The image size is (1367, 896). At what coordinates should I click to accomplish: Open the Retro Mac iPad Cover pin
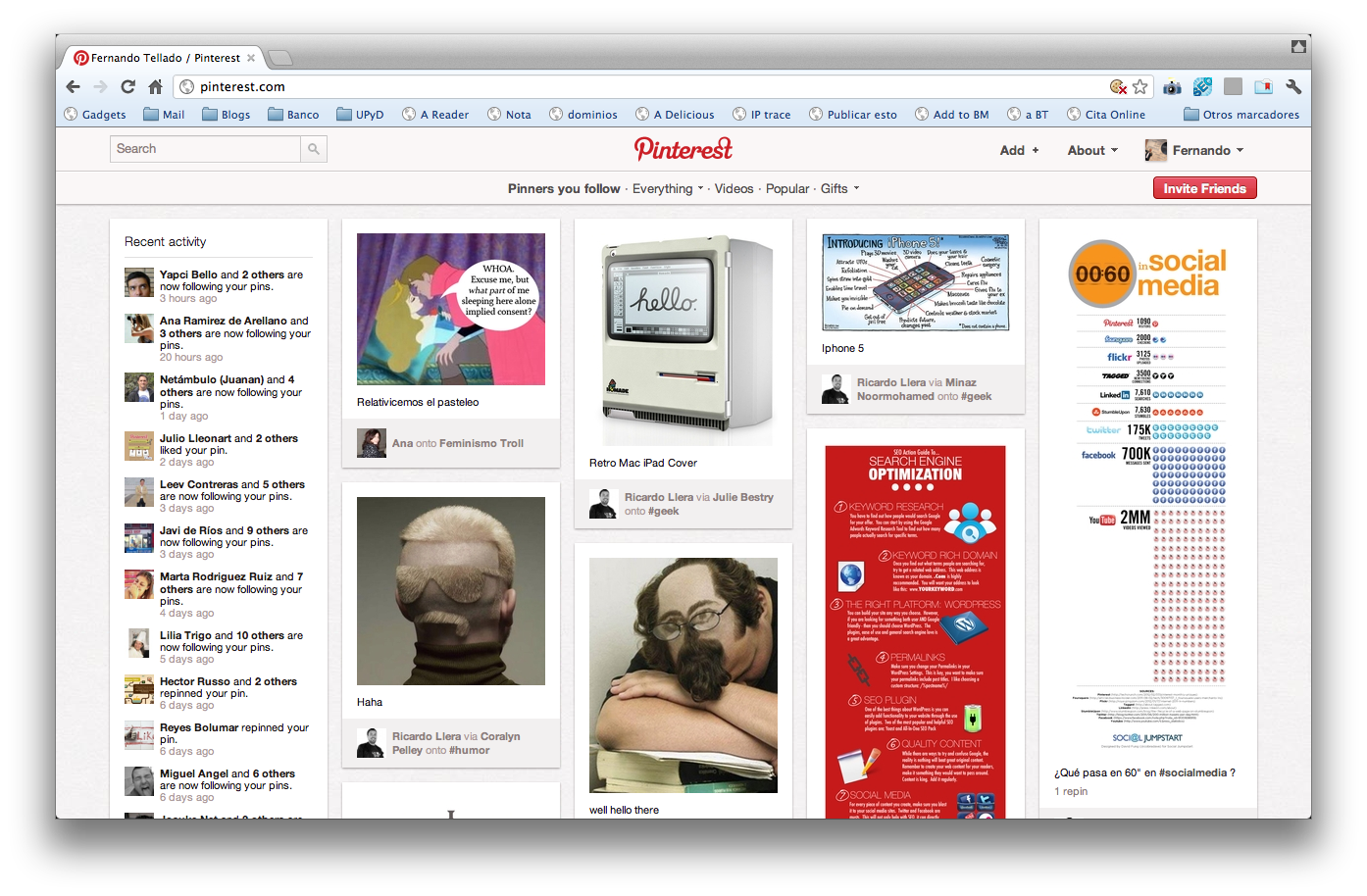(683, 339)
